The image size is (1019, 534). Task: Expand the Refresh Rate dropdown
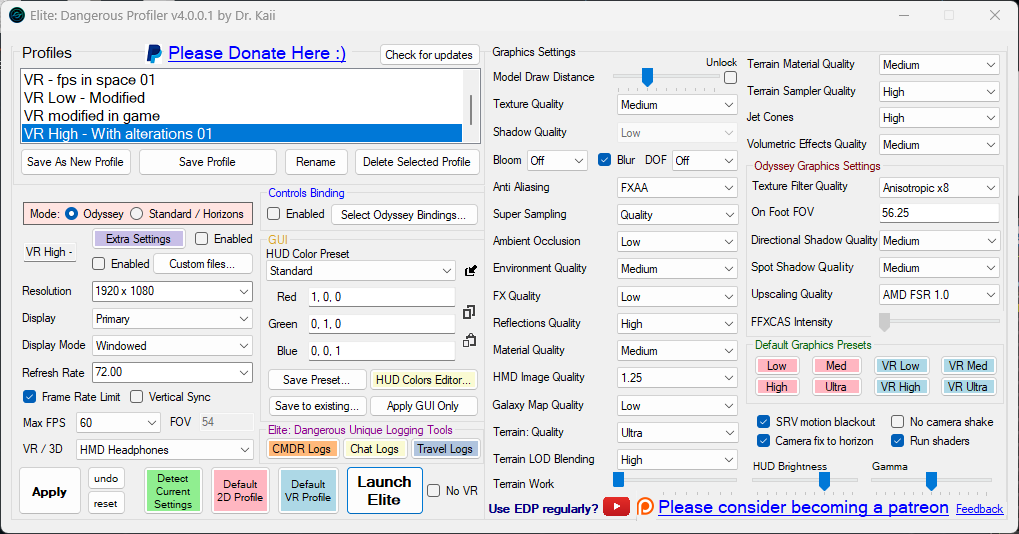172,372
